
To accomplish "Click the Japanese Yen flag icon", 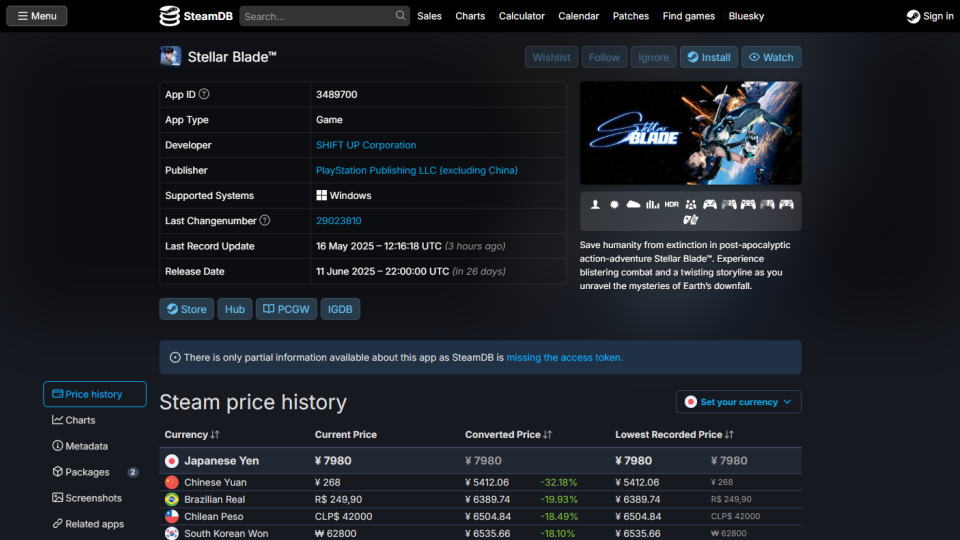I will pos(172,460).
